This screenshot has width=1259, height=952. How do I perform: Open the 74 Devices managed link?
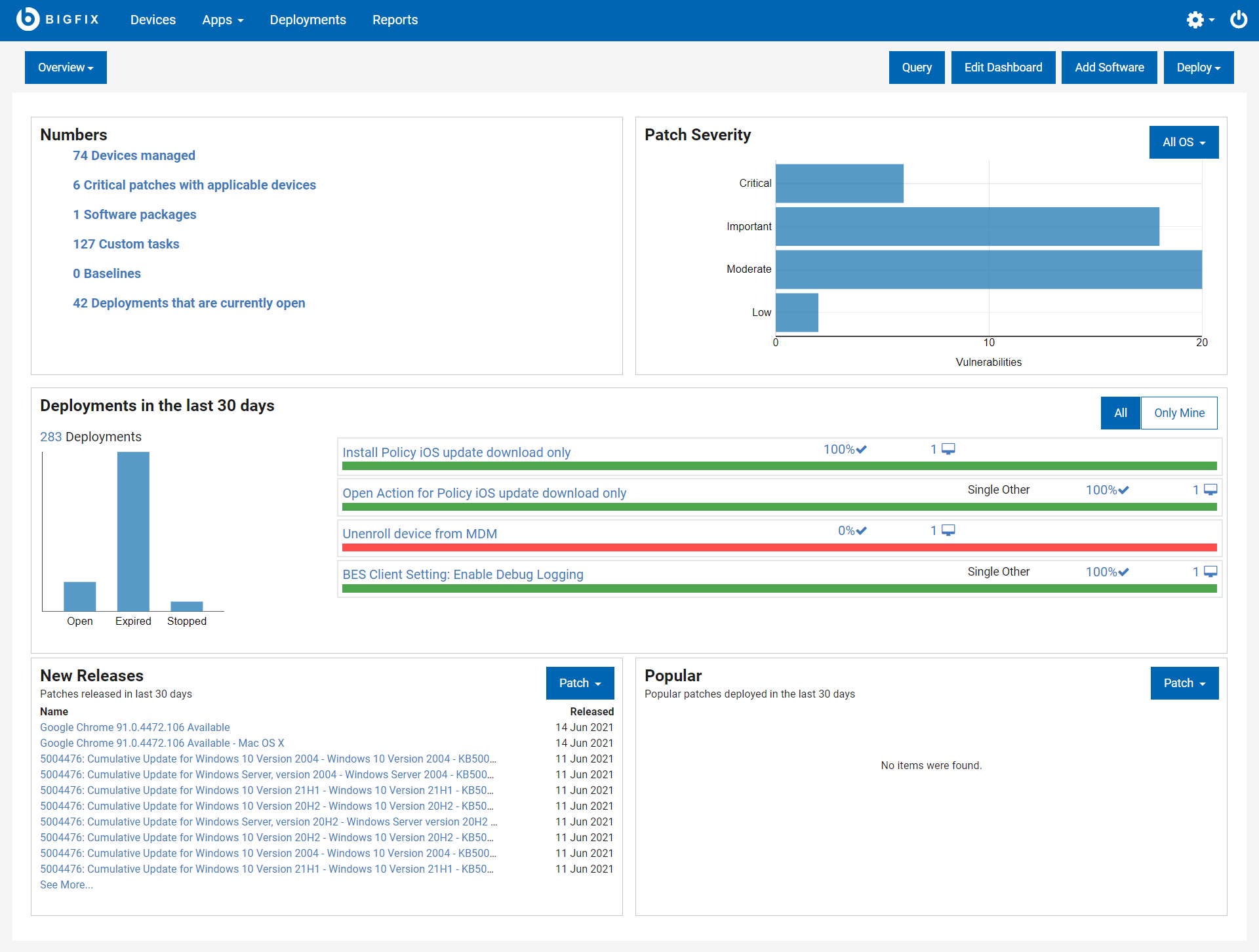(134, 155)
